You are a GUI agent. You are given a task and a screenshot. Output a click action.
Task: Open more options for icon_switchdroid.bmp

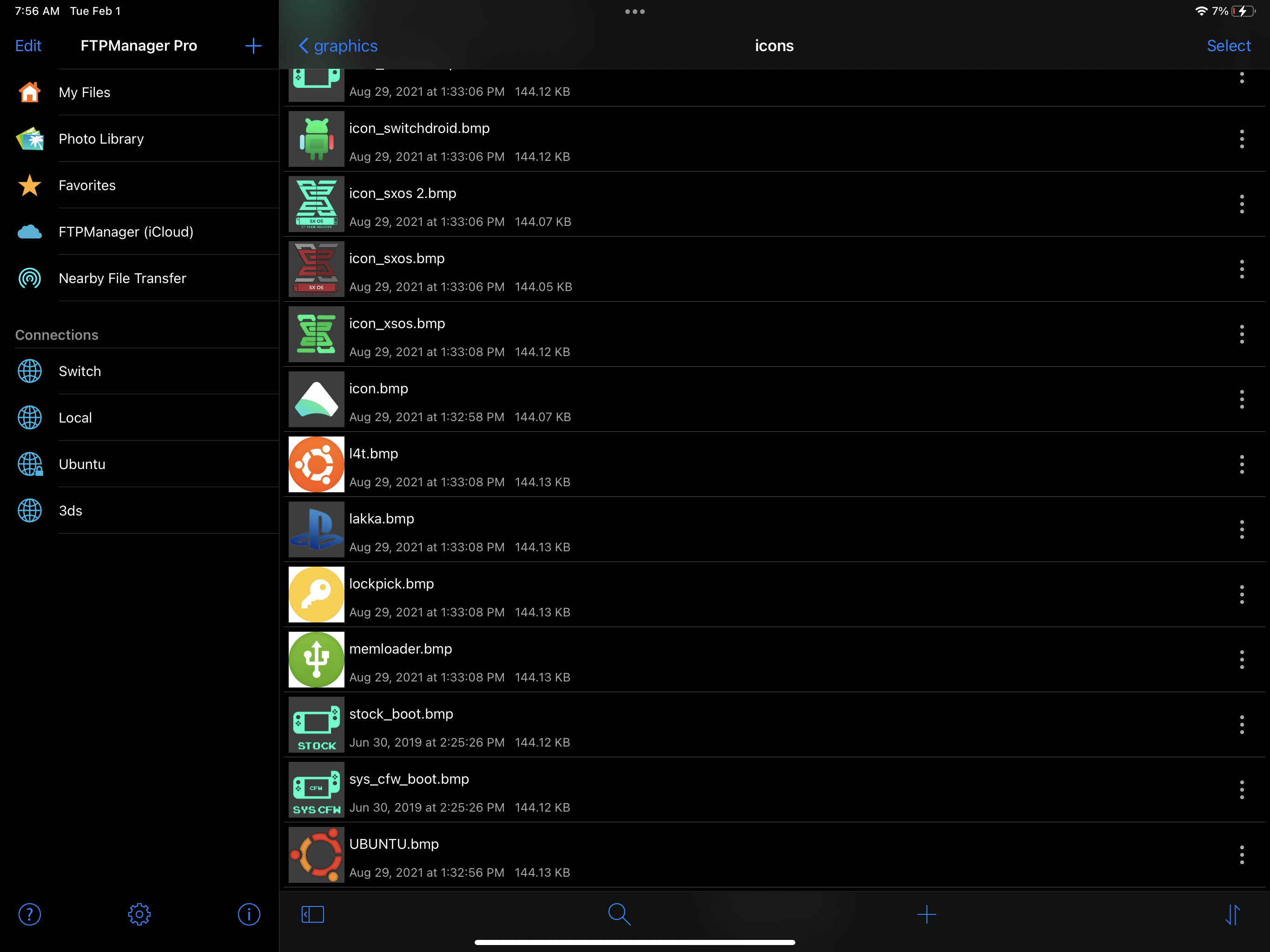[x=1241, y=139]
